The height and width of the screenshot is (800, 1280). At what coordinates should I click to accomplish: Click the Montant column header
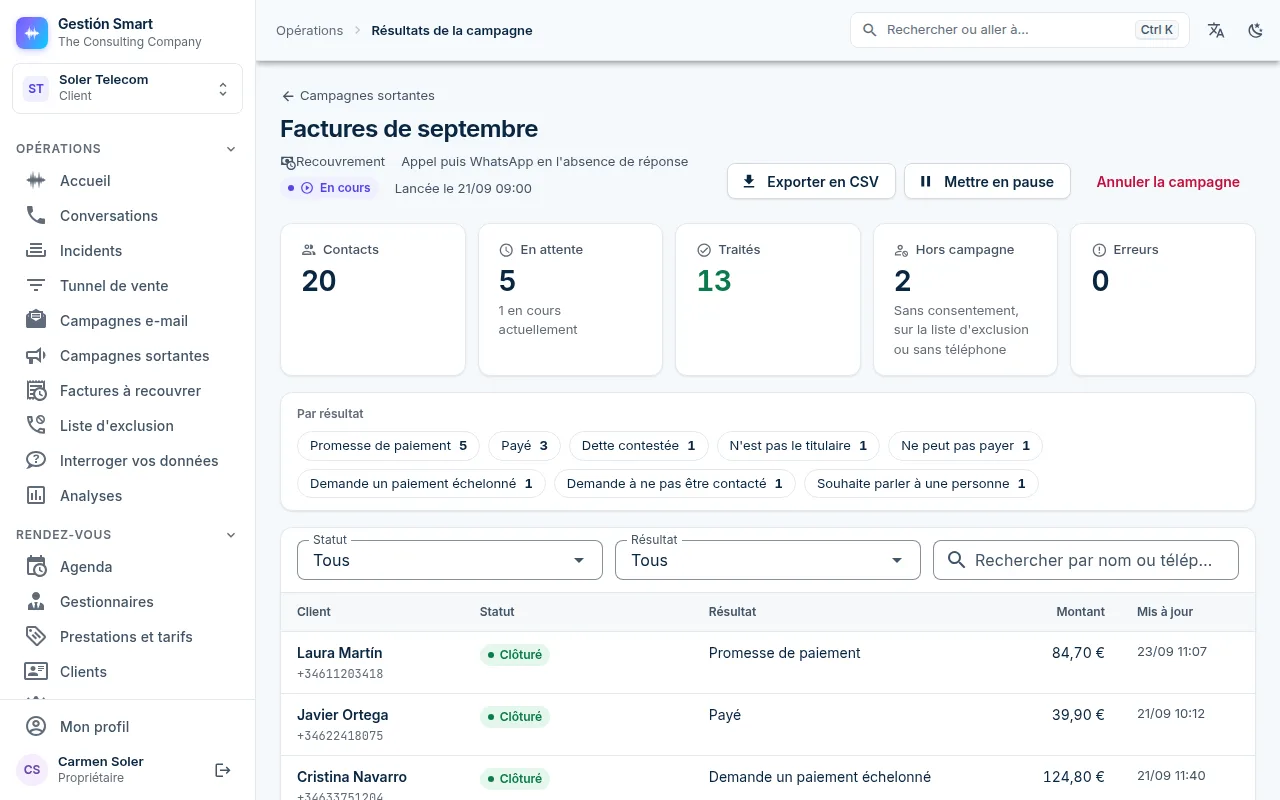coord(1080,612)
